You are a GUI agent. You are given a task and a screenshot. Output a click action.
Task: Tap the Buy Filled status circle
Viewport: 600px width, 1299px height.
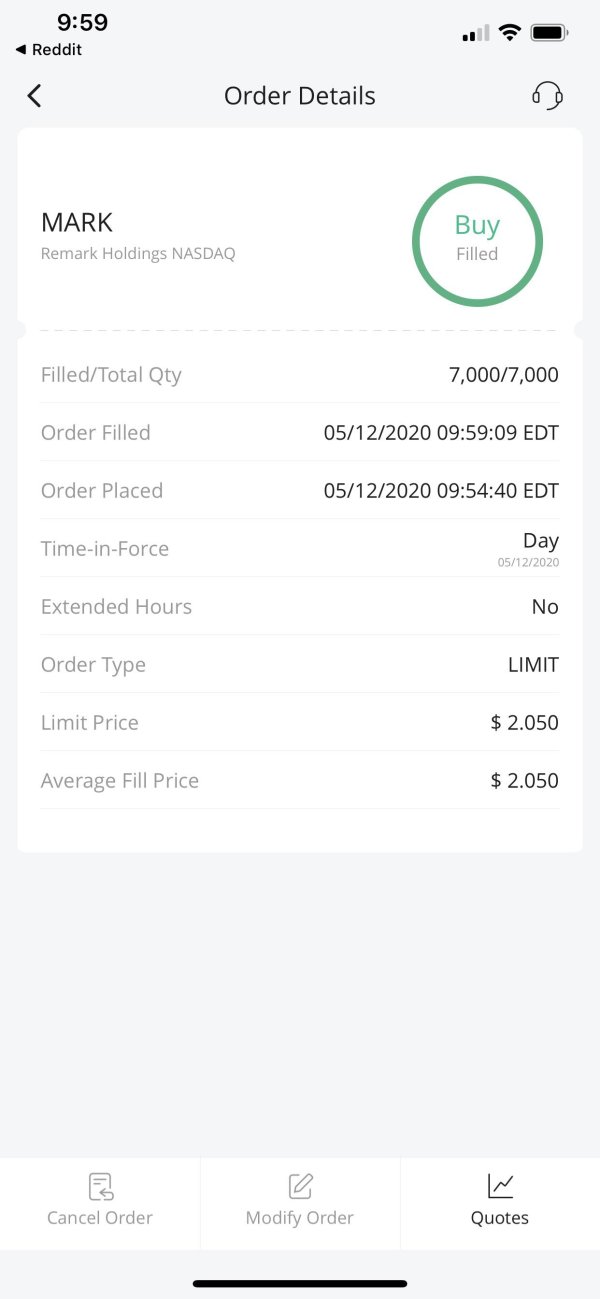pyautogui.click(x=477, y=240)
